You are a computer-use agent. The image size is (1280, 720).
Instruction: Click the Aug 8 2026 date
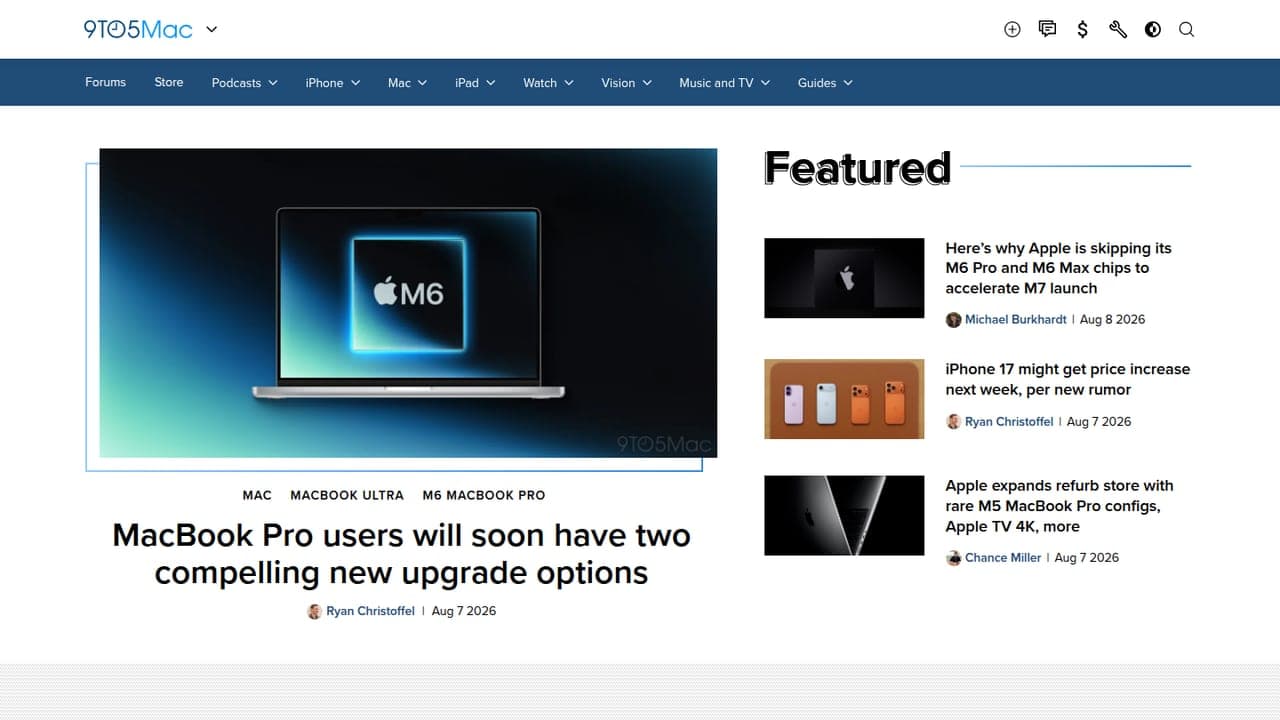[x=1113, y=320]
